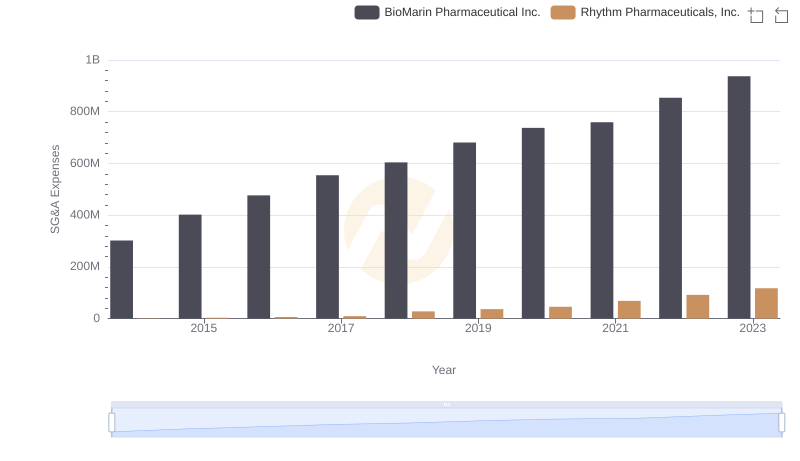Select BioMarin bar for 2020
This screenshot has height=461, width=800.
(x=533, y=223)
